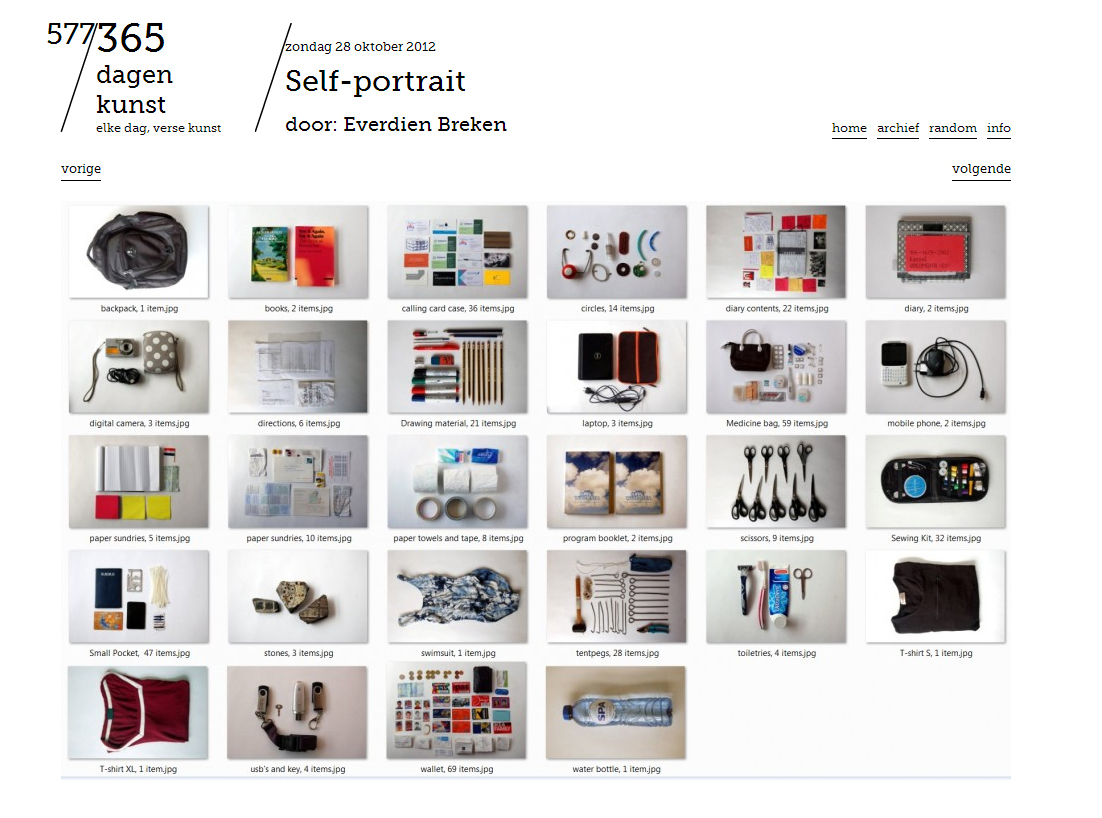Select the Drawing material thumbnail
This screenshot has height=818, width=1102.
tap(458, 367)
